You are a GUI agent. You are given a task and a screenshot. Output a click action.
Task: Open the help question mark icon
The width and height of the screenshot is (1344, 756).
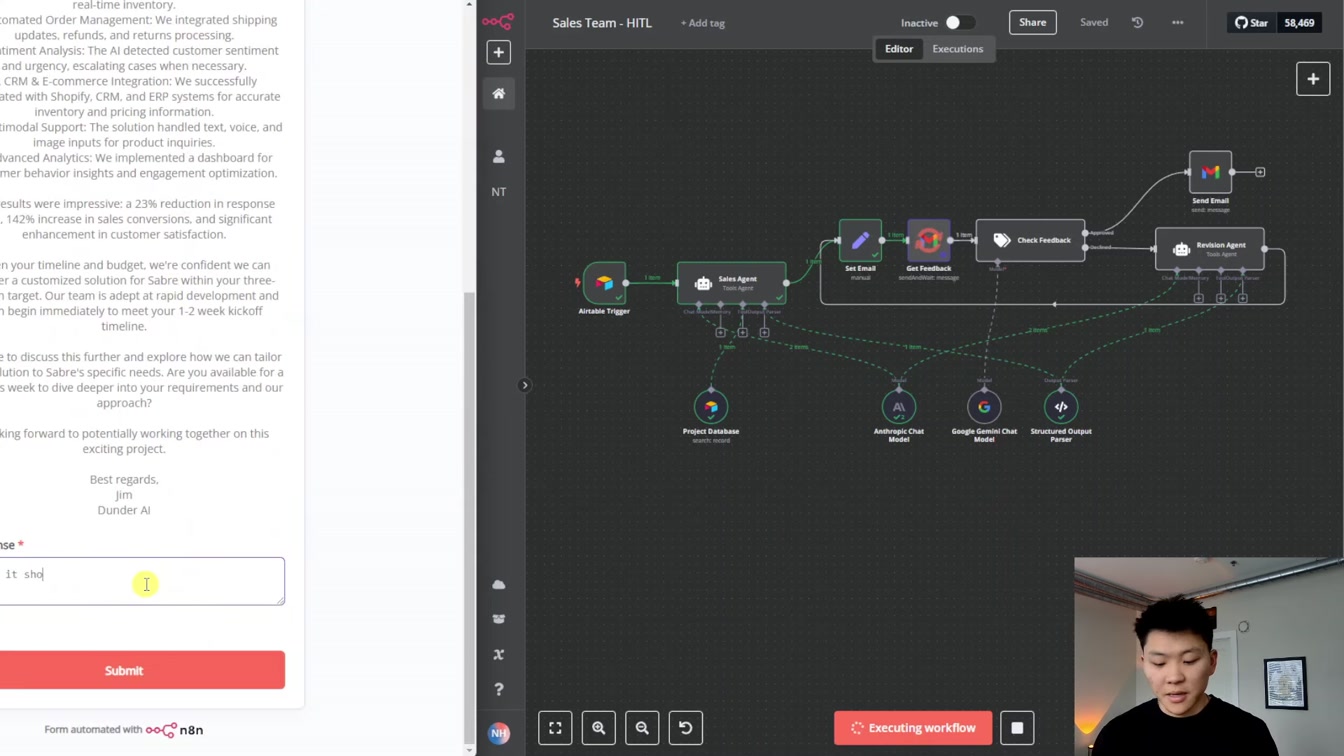[x=498, y=689]
